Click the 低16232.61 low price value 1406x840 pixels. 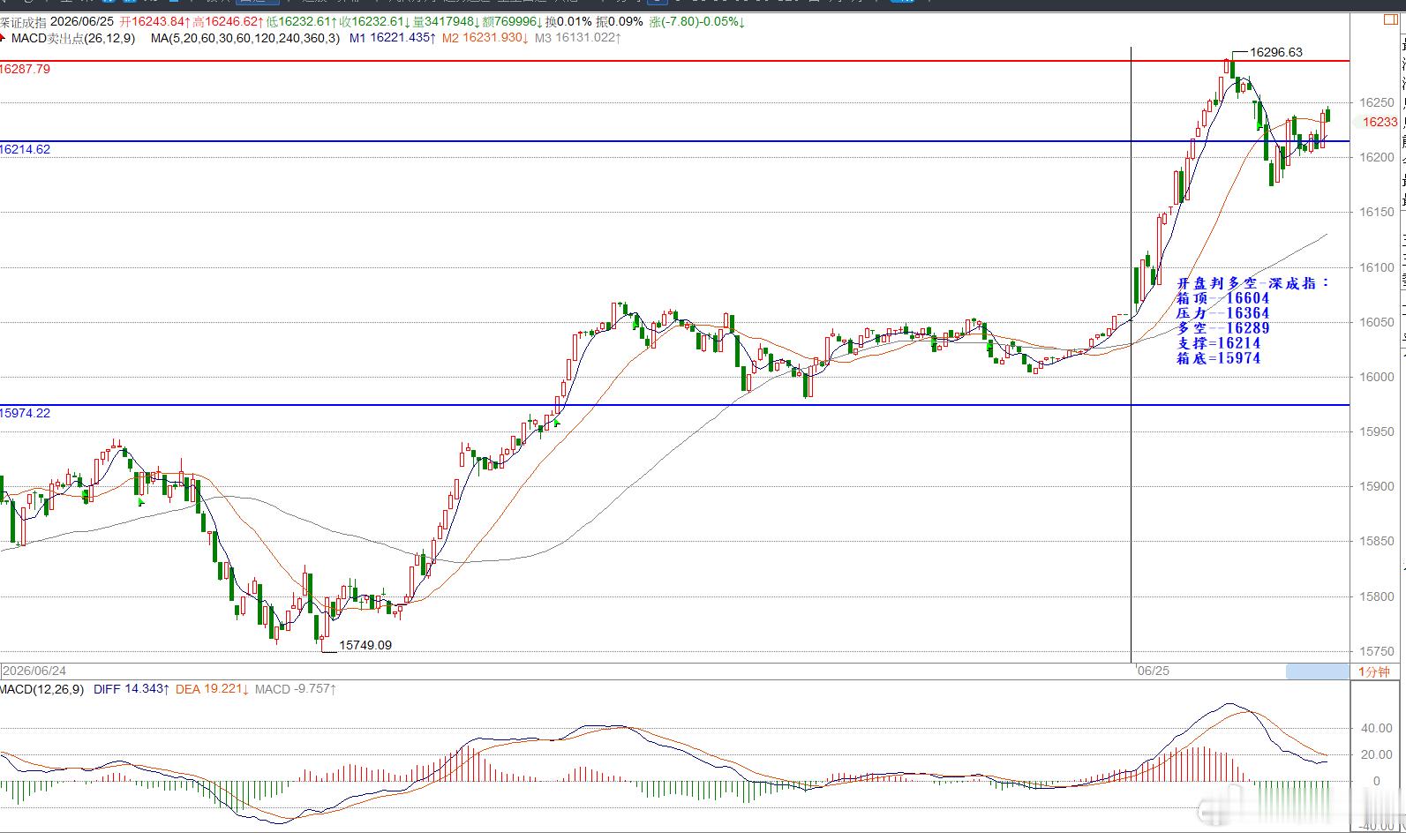[x=302, y=22]
